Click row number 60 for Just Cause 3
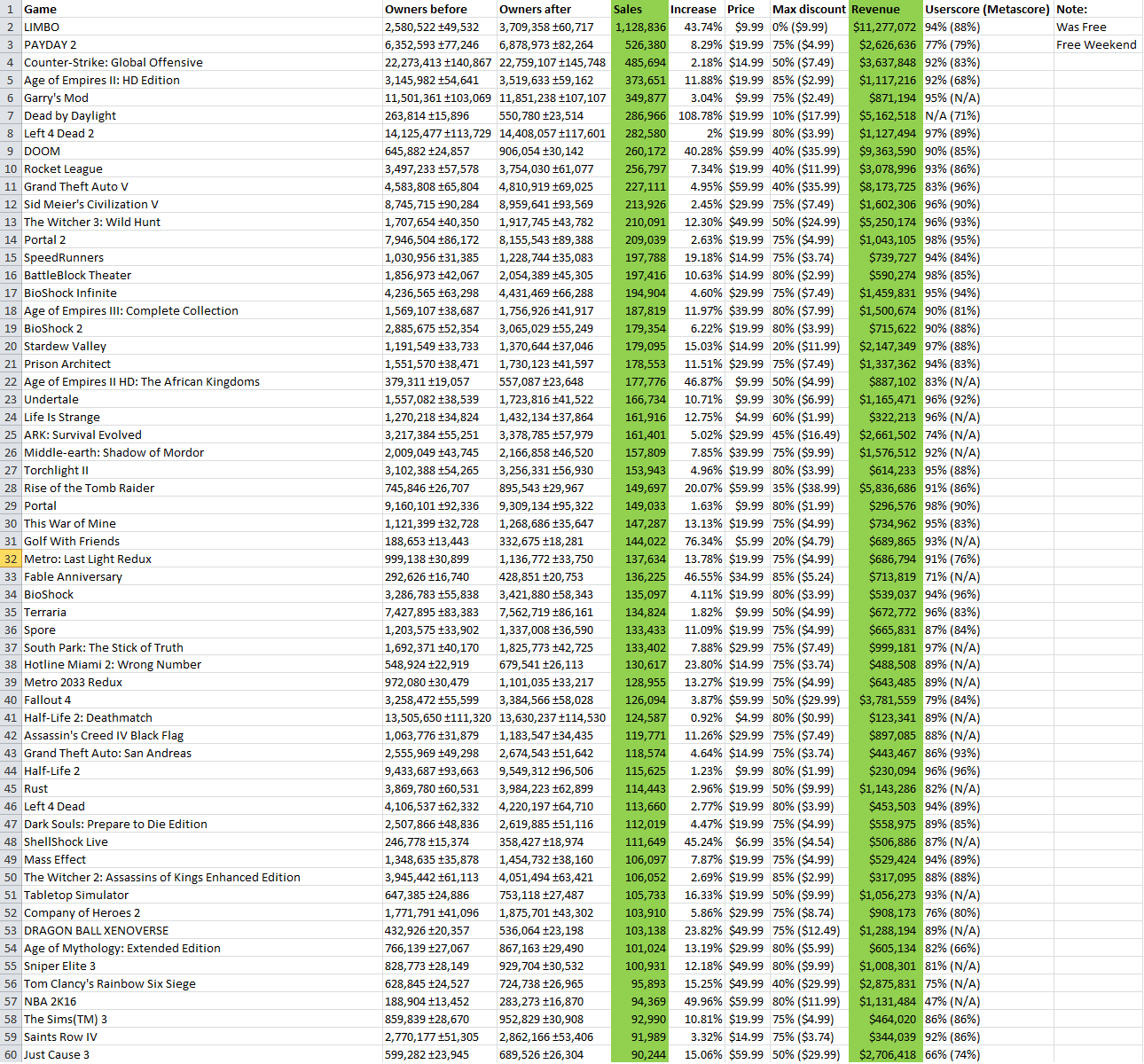 tap(9, 1054)
